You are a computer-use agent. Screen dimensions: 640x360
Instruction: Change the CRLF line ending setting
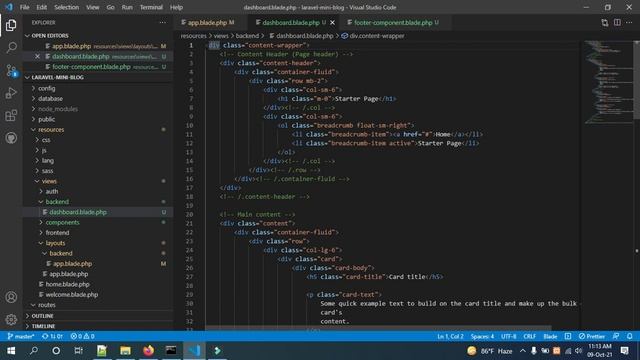[529, 336]
